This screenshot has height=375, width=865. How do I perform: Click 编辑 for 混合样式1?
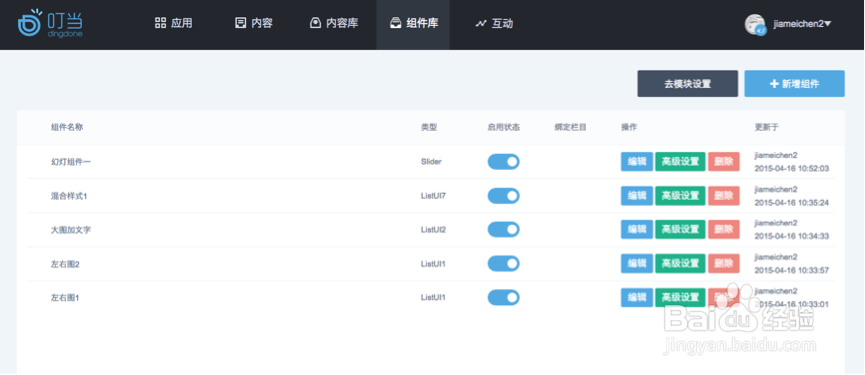(637, 196)
